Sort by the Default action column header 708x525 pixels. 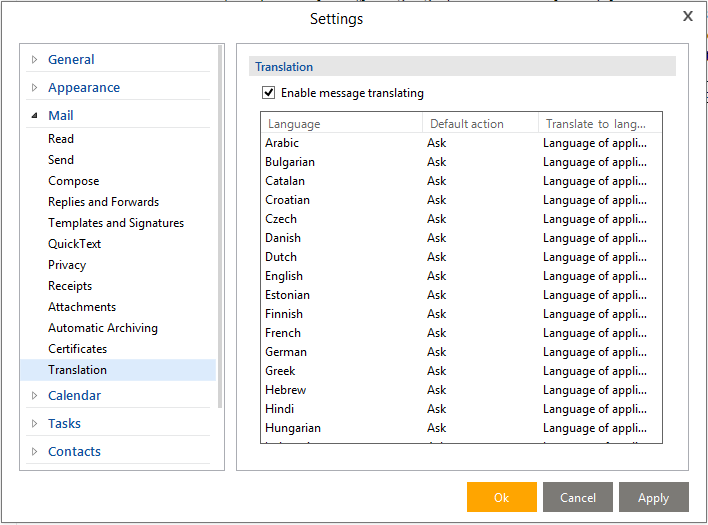480,124
